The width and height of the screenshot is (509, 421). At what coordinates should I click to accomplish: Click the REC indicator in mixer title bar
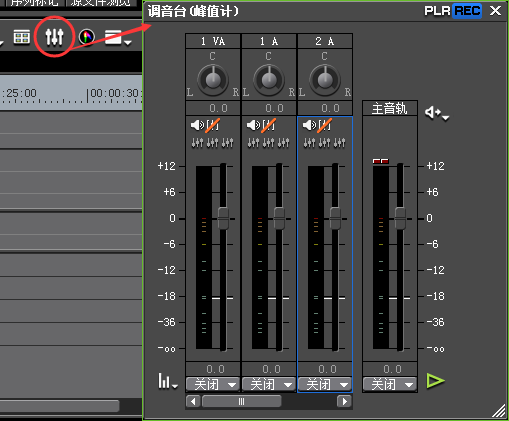pos(467,11)
